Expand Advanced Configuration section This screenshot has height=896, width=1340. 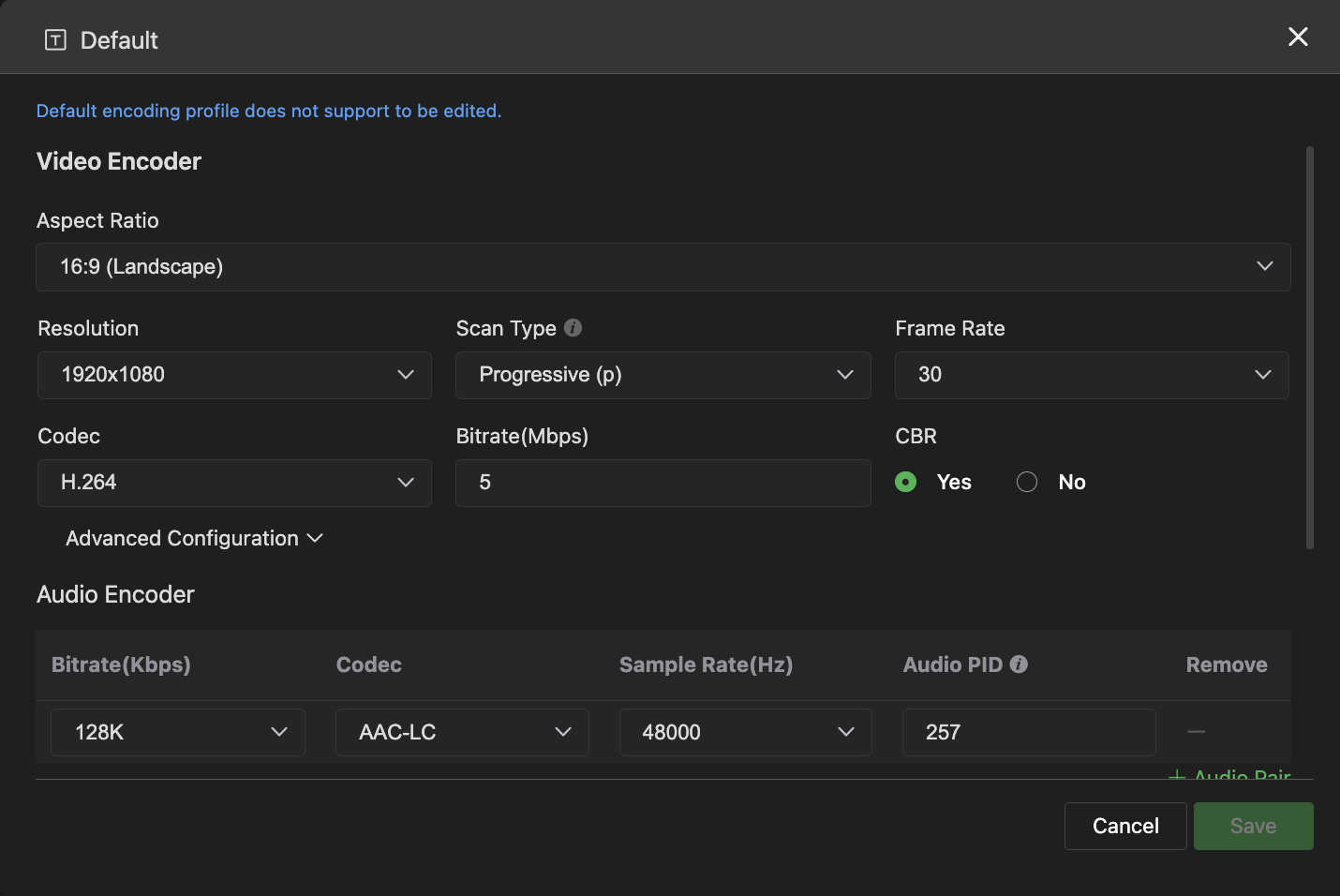coord(194,538)
